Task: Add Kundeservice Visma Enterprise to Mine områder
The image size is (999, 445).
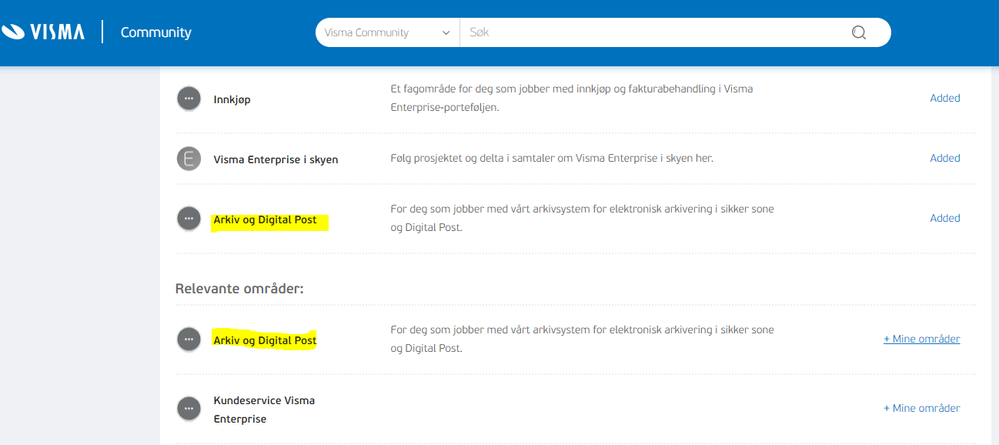Action: (921, 408)
